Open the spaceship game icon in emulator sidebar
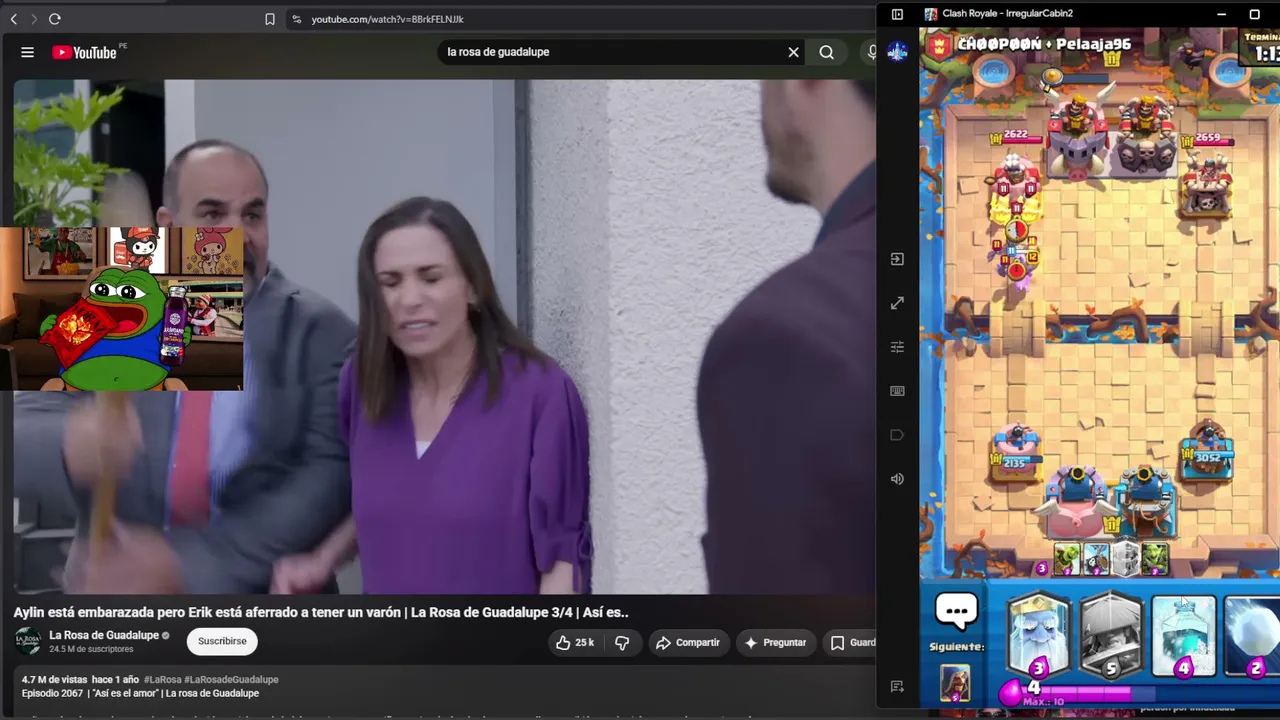This screenshot has width=1280, height=720. coord(897,52)
